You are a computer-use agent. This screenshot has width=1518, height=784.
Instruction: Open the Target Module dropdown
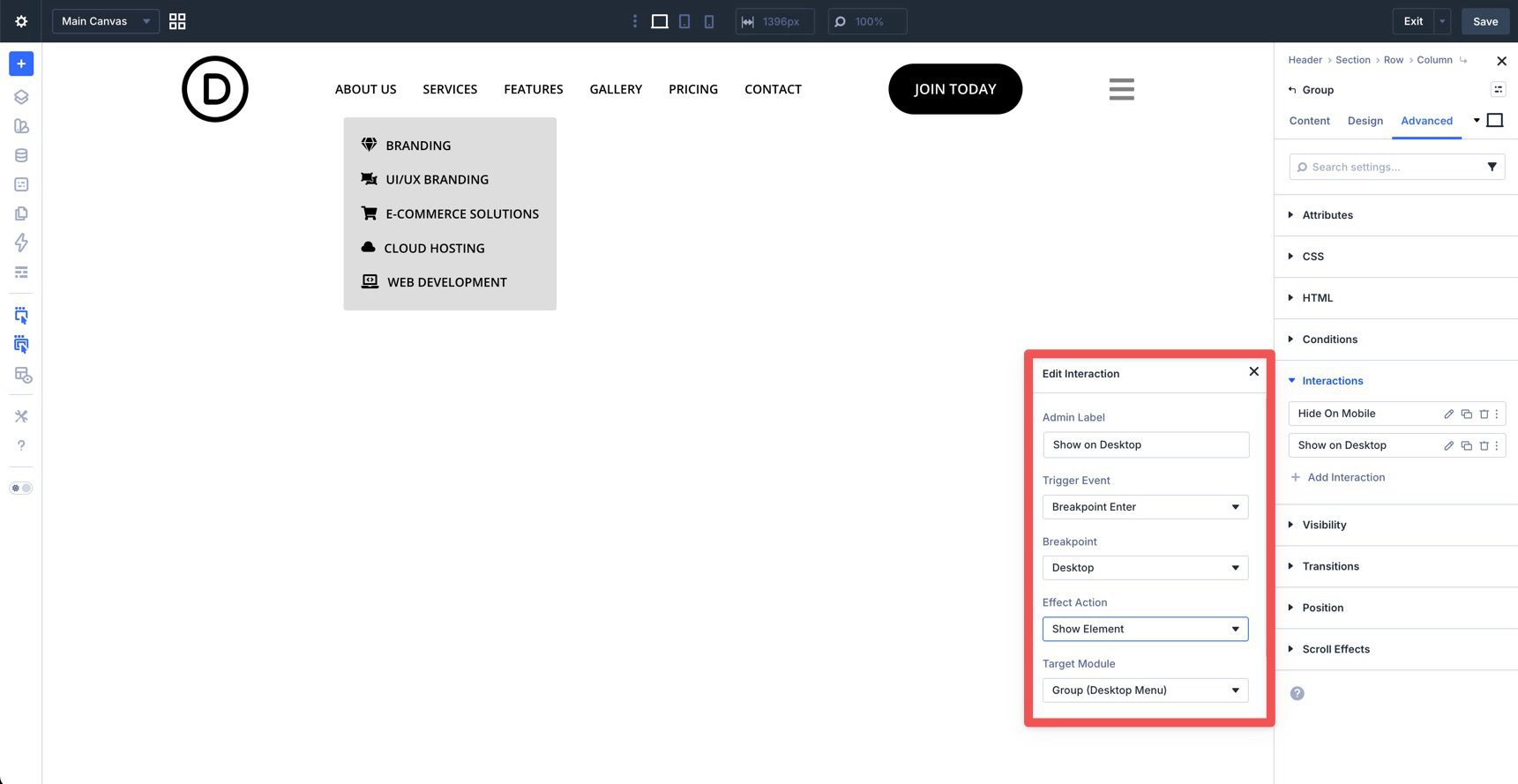[1145, 691]
